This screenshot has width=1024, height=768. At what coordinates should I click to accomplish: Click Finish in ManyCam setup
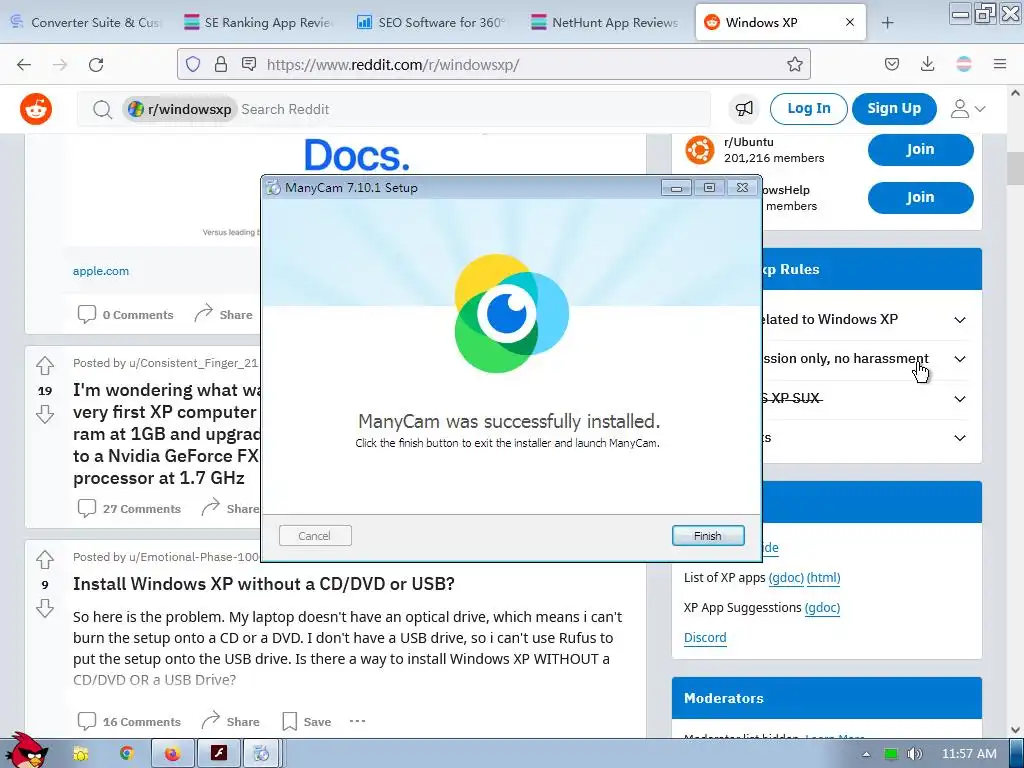(708, 536)
